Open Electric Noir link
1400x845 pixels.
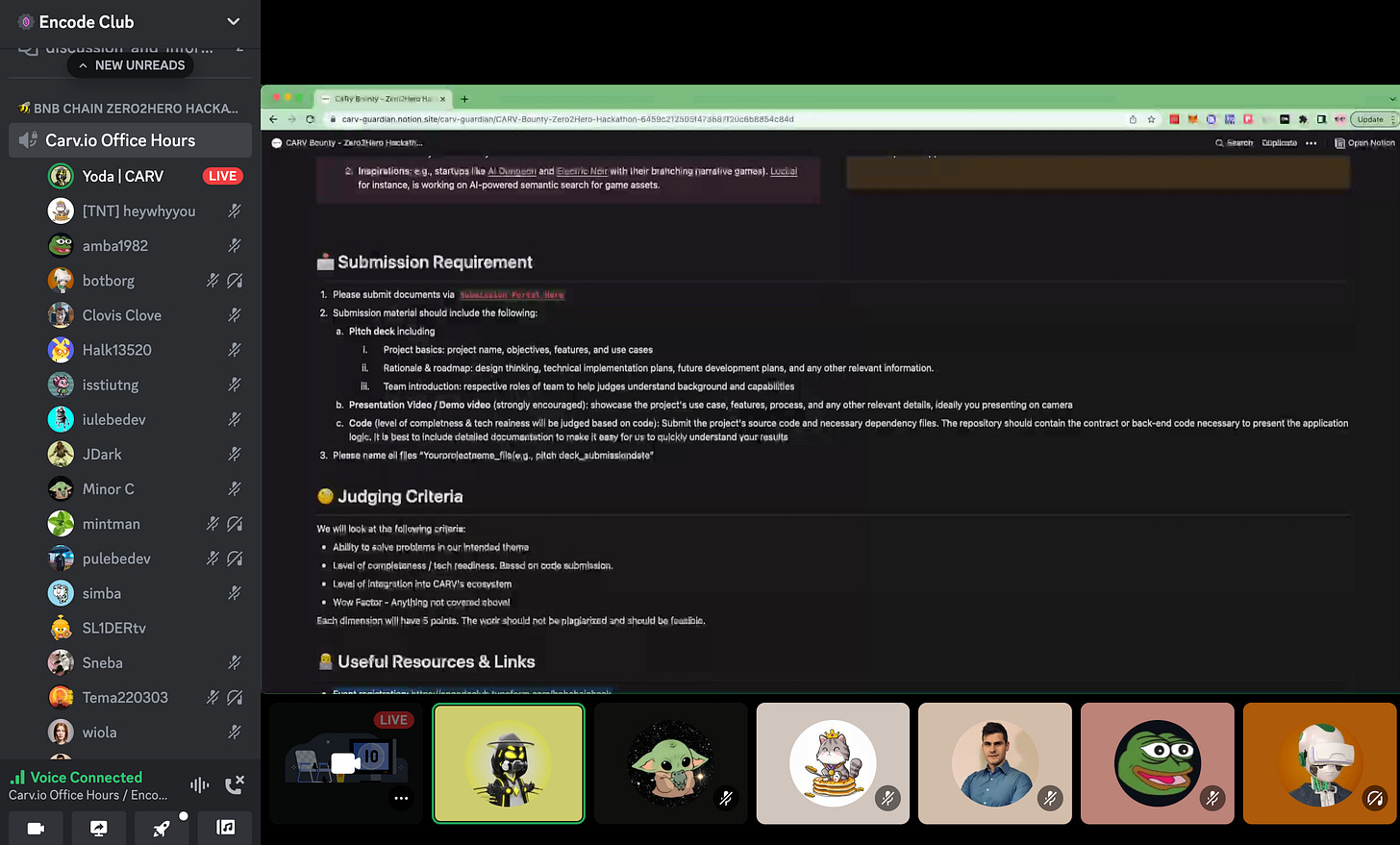pos(582,171)
